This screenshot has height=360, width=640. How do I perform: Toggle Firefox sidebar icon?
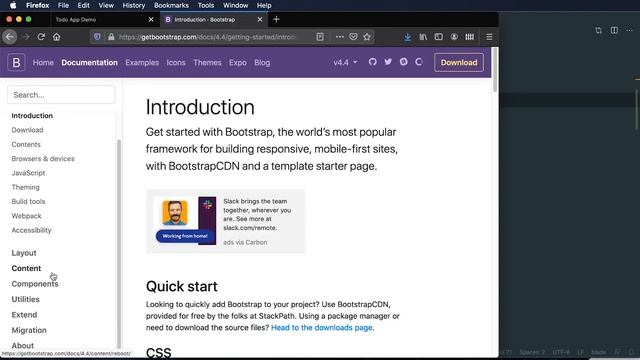coord(439,37)
